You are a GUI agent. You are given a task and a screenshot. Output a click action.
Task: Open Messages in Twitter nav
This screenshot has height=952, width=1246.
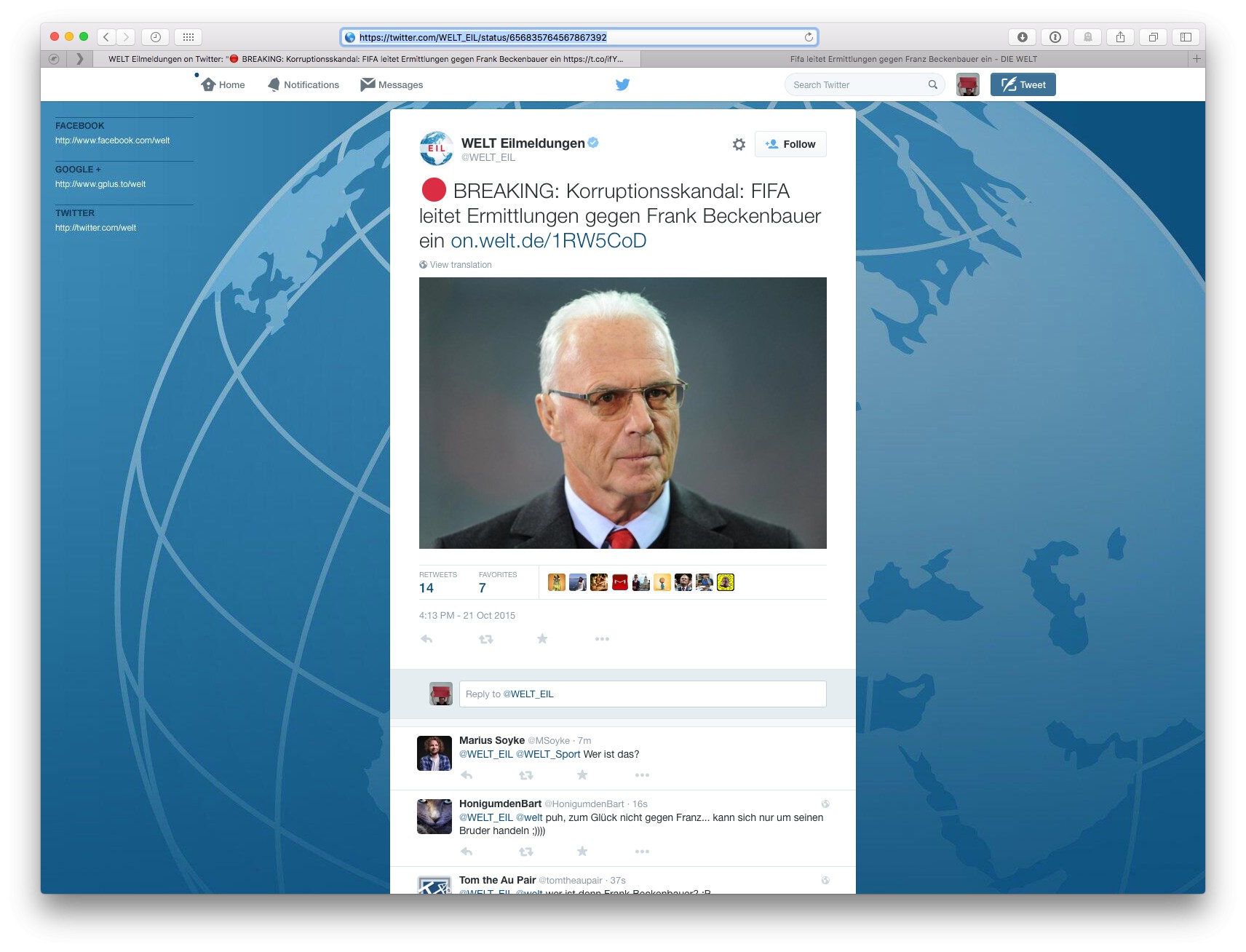392,84
